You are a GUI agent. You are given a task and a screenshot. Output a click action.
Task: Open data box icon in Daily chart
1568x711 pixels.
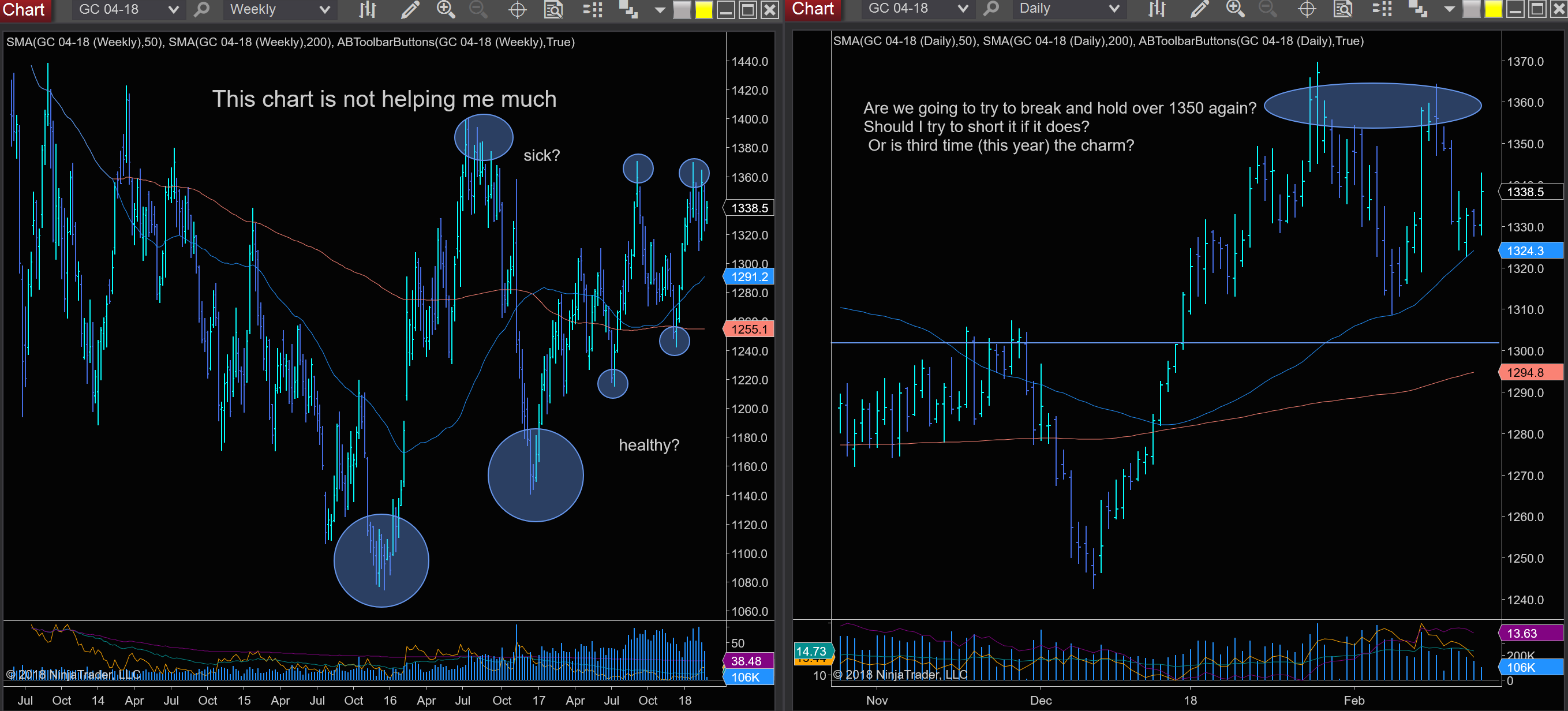point(1343,9)
